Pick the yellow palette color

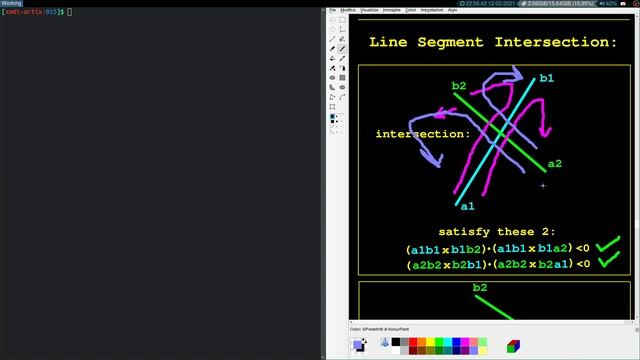click(x=430, y=342)
